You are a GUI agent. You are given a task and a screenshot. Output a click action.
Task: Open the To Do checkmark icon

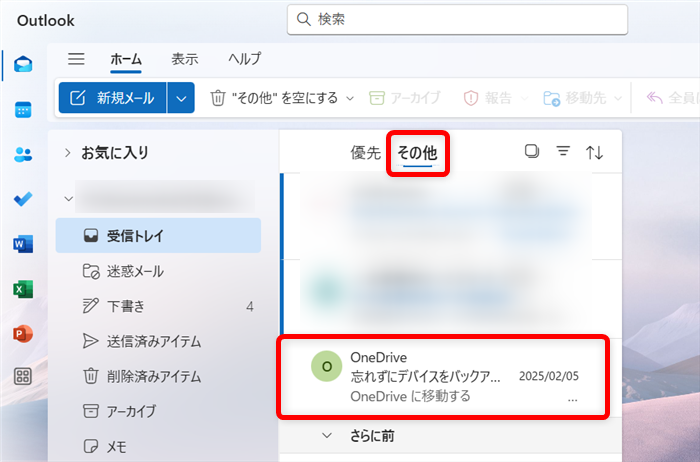pos(23,198)
